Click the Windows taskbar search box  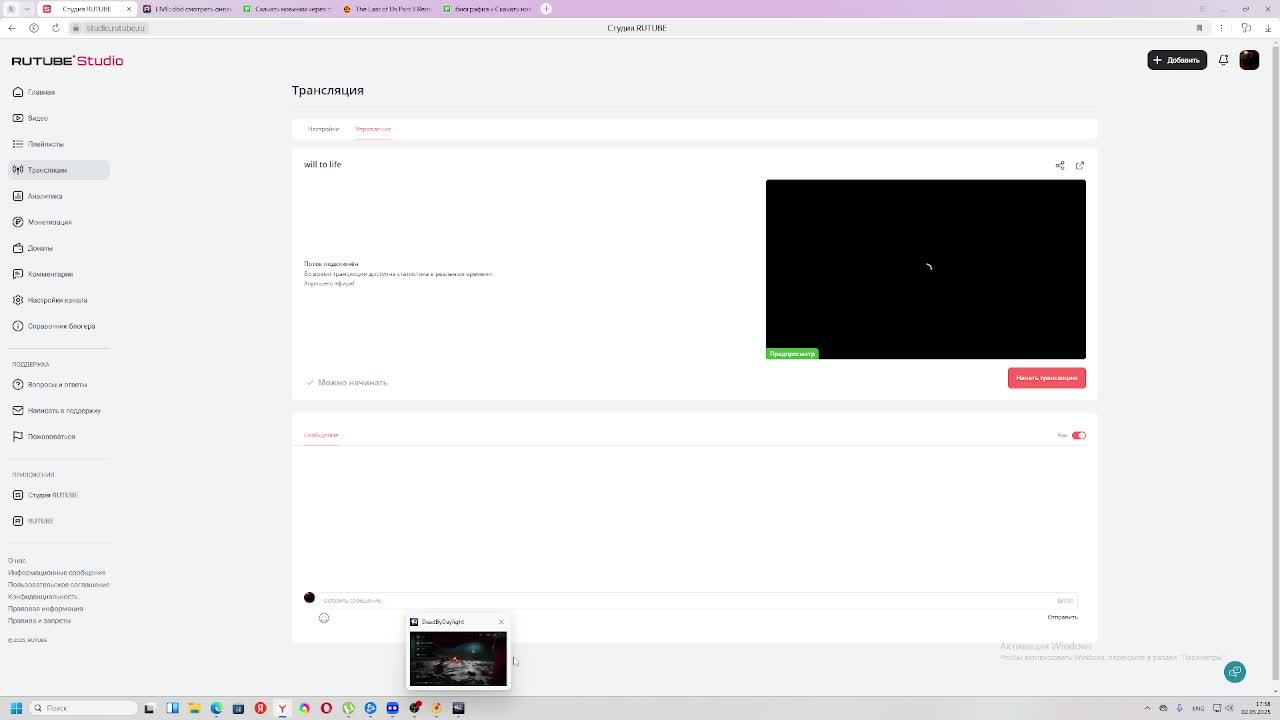82,708
